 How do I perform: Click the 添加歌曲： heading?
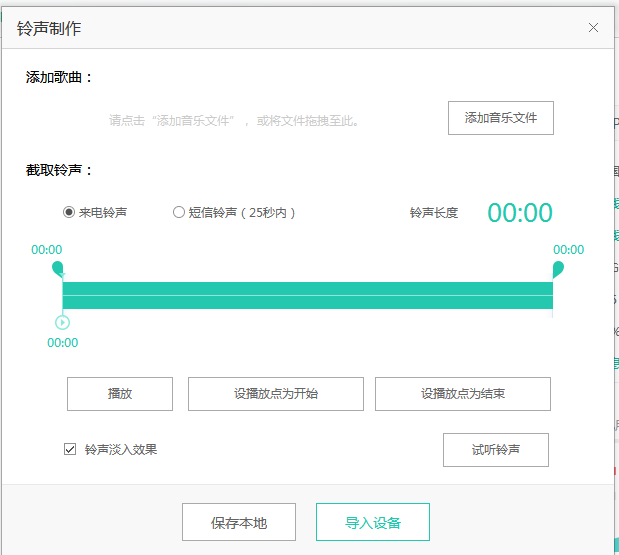59,77
